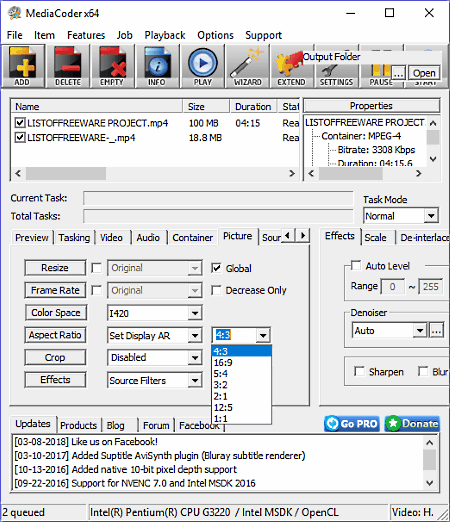The height and width of the screenshot is (522, 450).
Task: Click the Range minimum value field
Action: 393,287
